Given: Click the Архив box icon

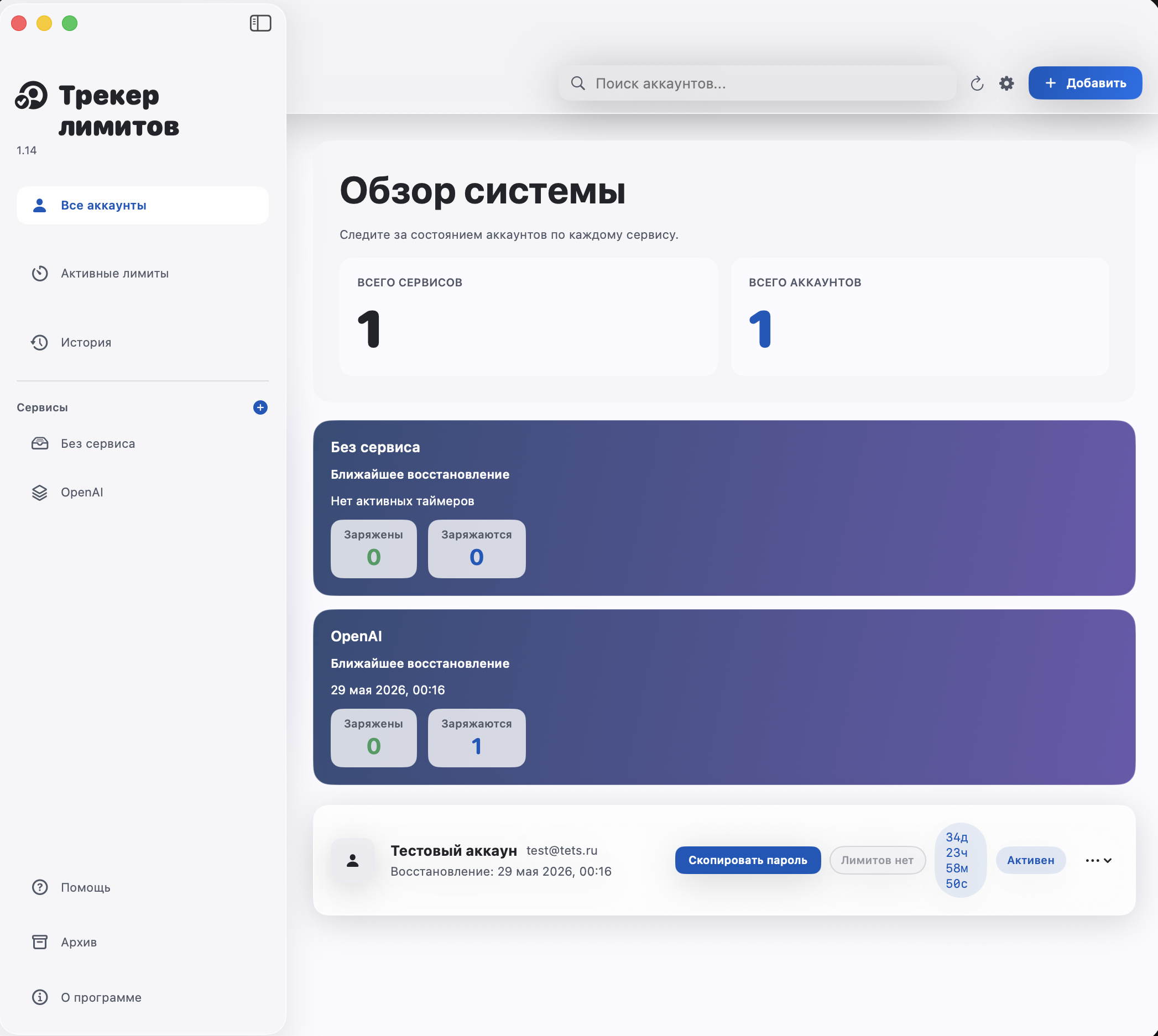Looking at the screenshot, I should [x=39, y=942].
